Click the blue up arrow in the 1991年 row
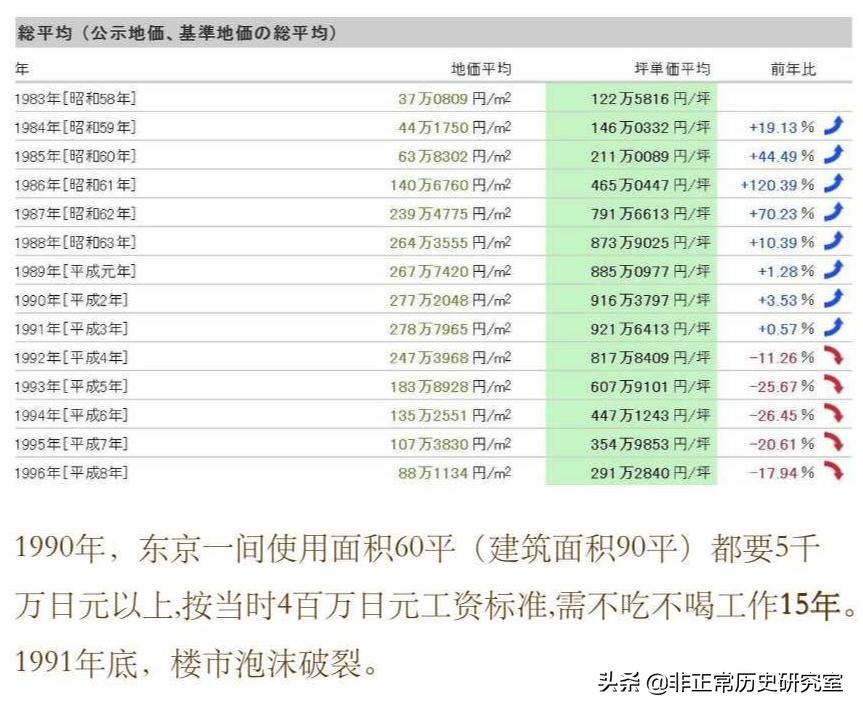The width and height of the screenshot is (863, 713). click(x=834, y=327)
